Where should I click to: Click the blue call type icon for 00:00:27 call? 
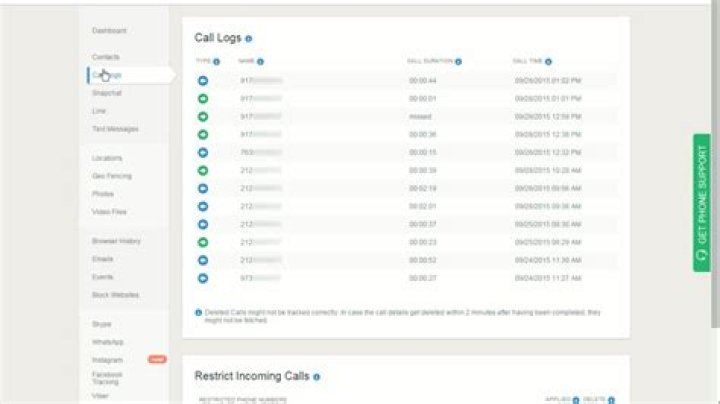point(203,278)
